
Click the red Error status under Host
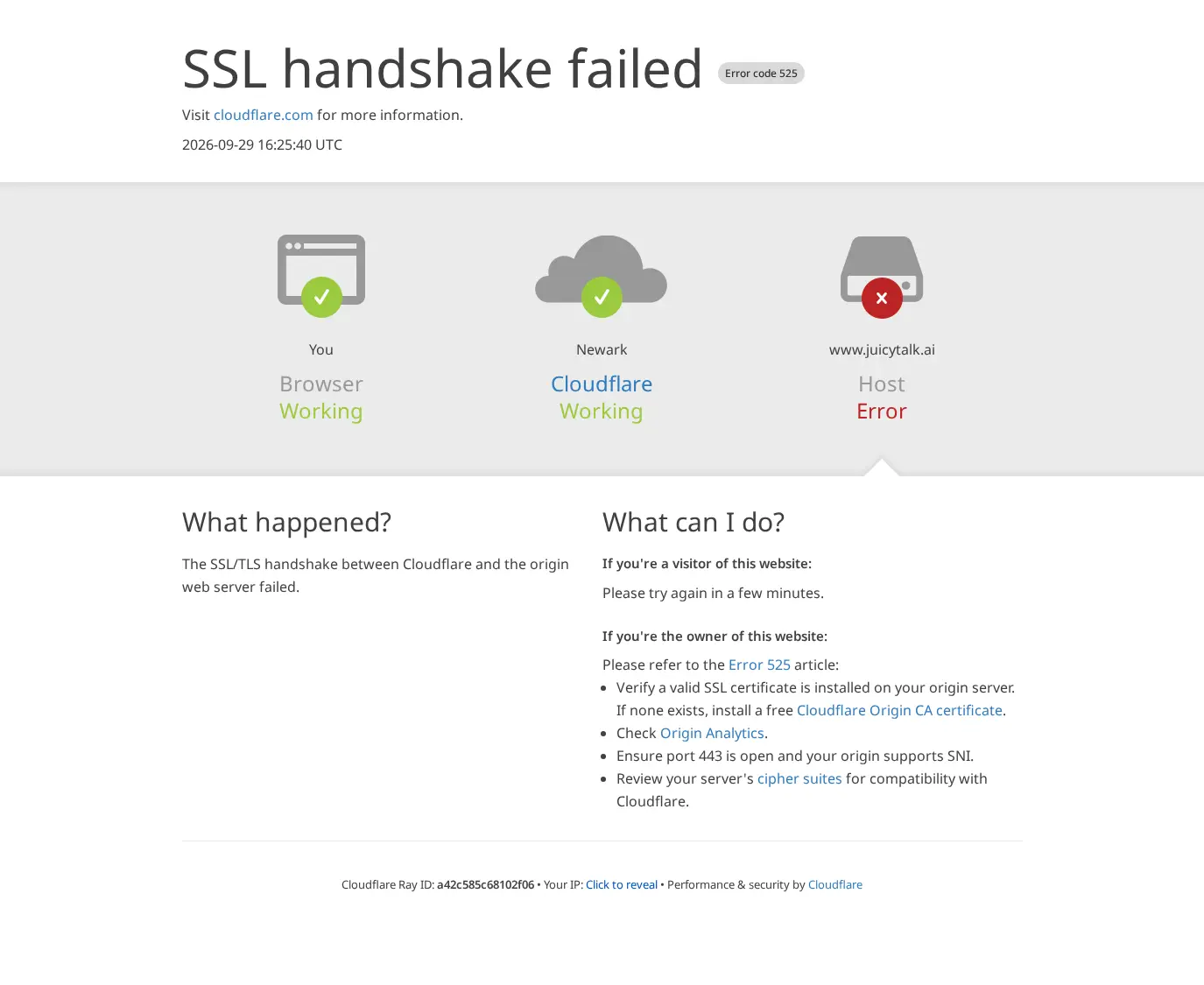[882, 411]
